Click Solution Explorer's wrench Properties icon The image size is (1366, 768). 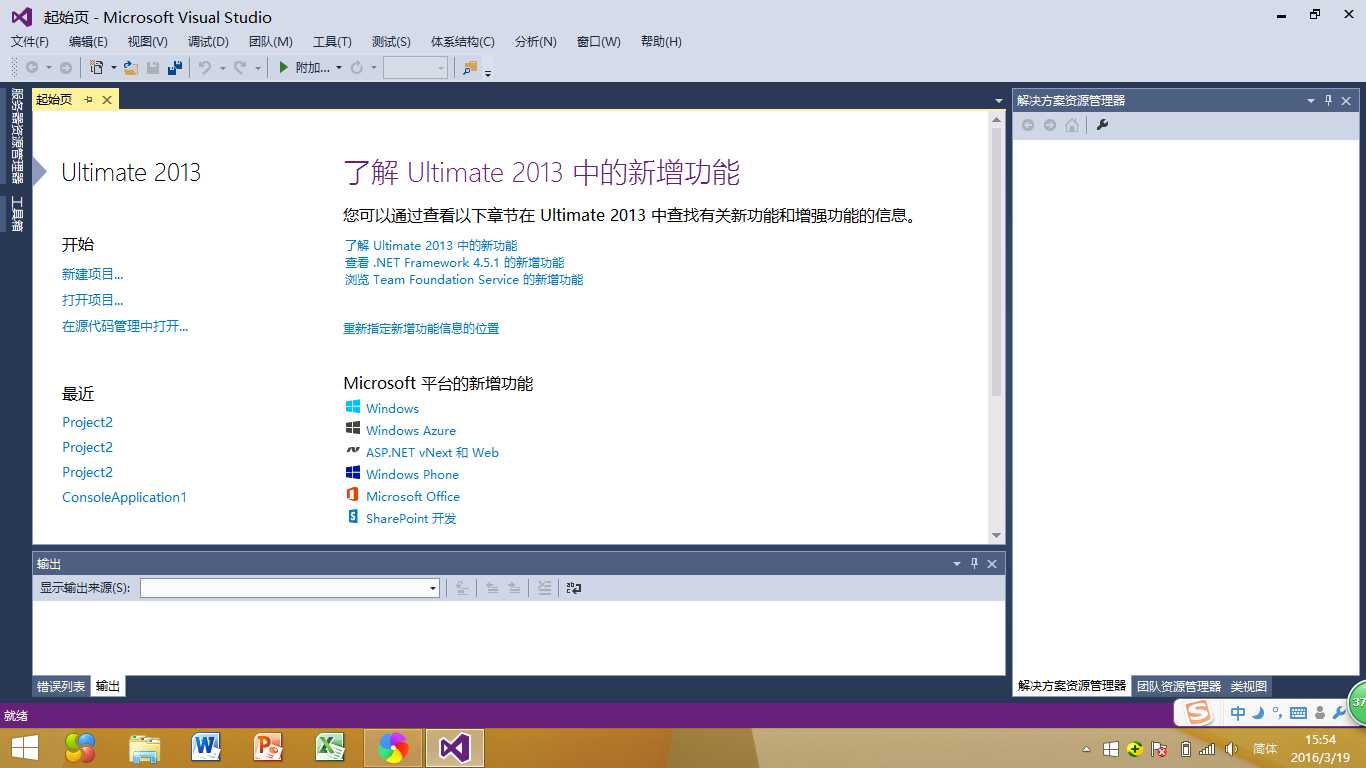click(x=1102, y=125)
